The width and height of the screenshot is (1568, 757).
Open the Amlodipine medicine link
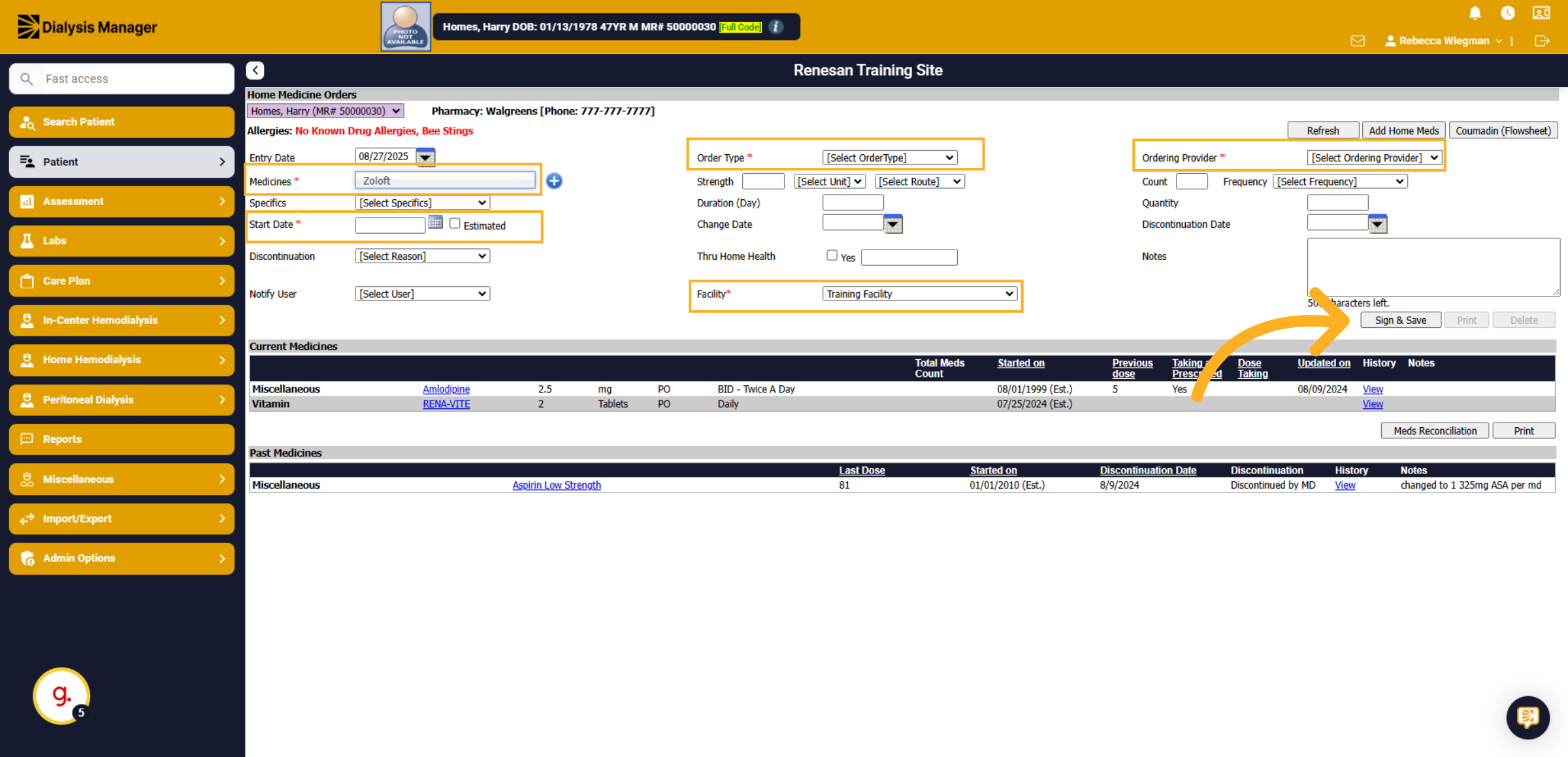pos(446,389)
